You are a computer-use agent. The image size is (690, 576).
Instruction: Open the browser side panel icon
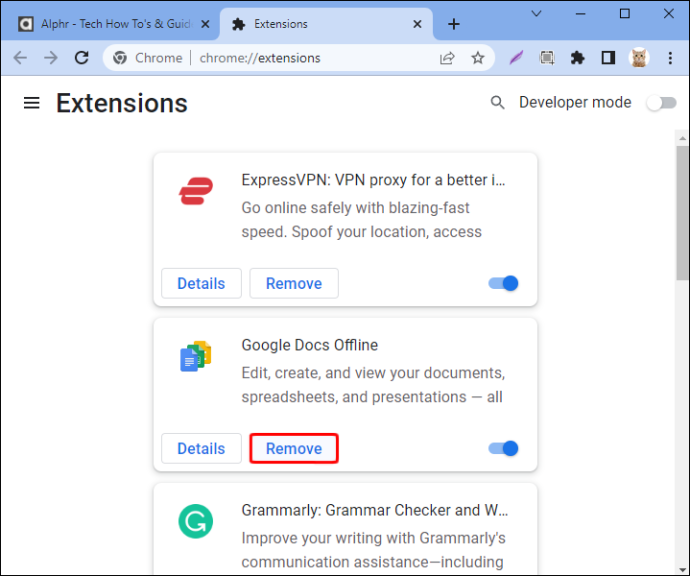click(x=608, y=58)
